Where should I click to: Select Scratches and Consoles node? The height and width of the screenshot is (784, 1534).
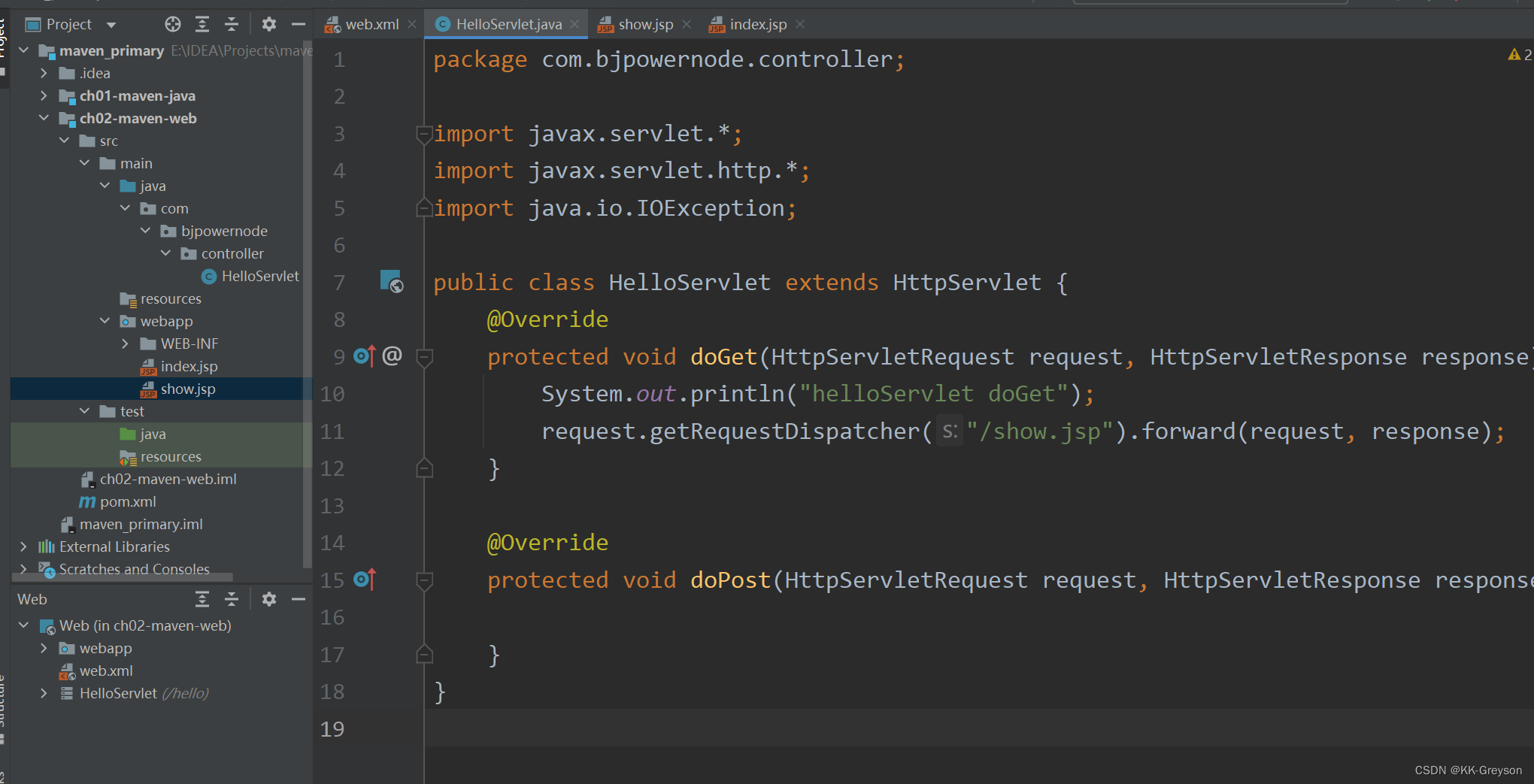point(134,569)
